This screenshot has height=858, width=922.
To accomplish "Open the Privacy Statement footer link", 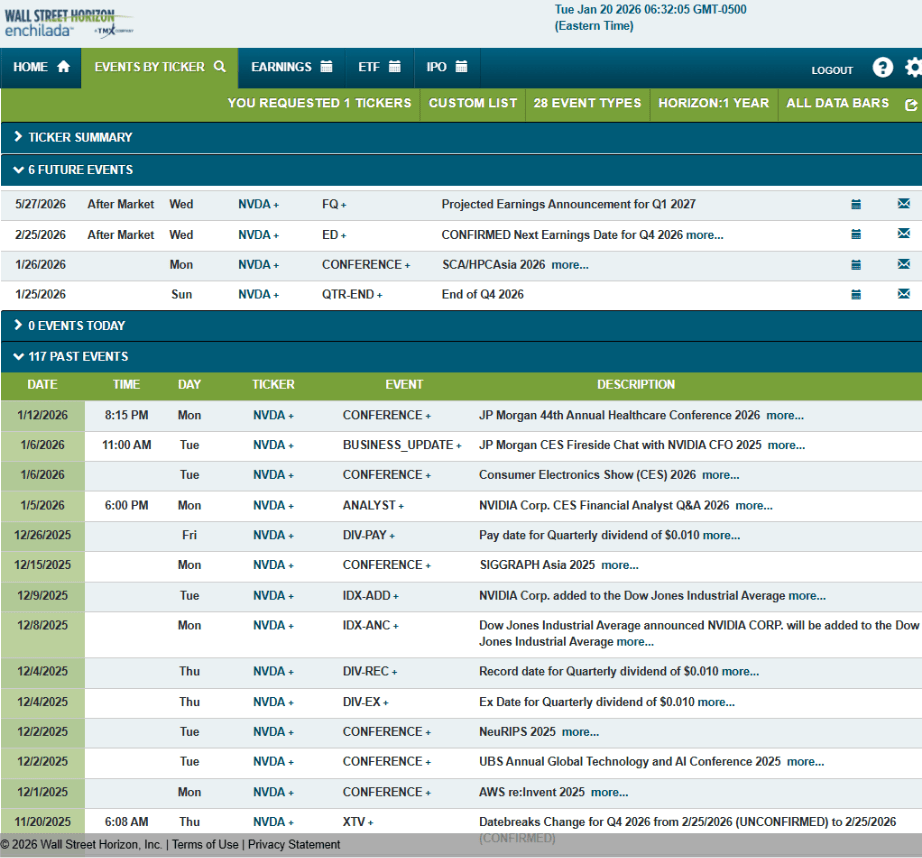I will (294, 845).
